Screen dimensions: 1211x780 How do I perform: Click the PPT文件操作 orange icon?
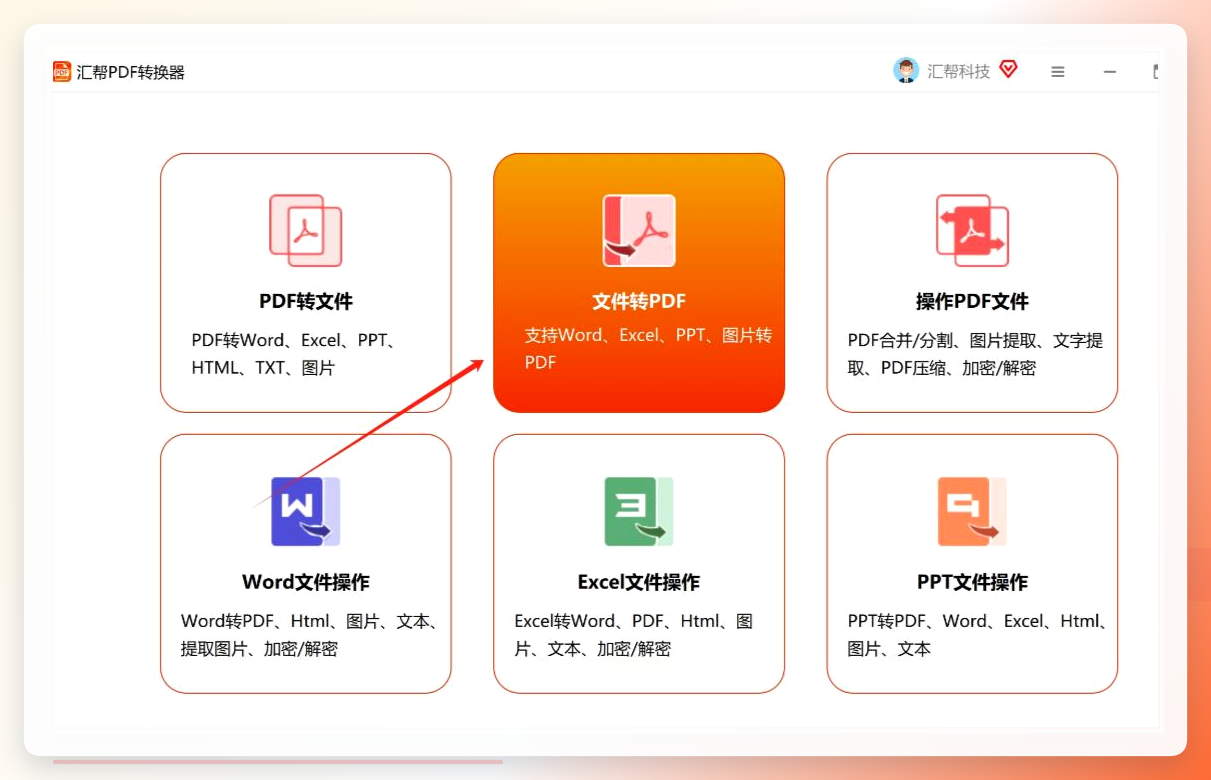972,511
